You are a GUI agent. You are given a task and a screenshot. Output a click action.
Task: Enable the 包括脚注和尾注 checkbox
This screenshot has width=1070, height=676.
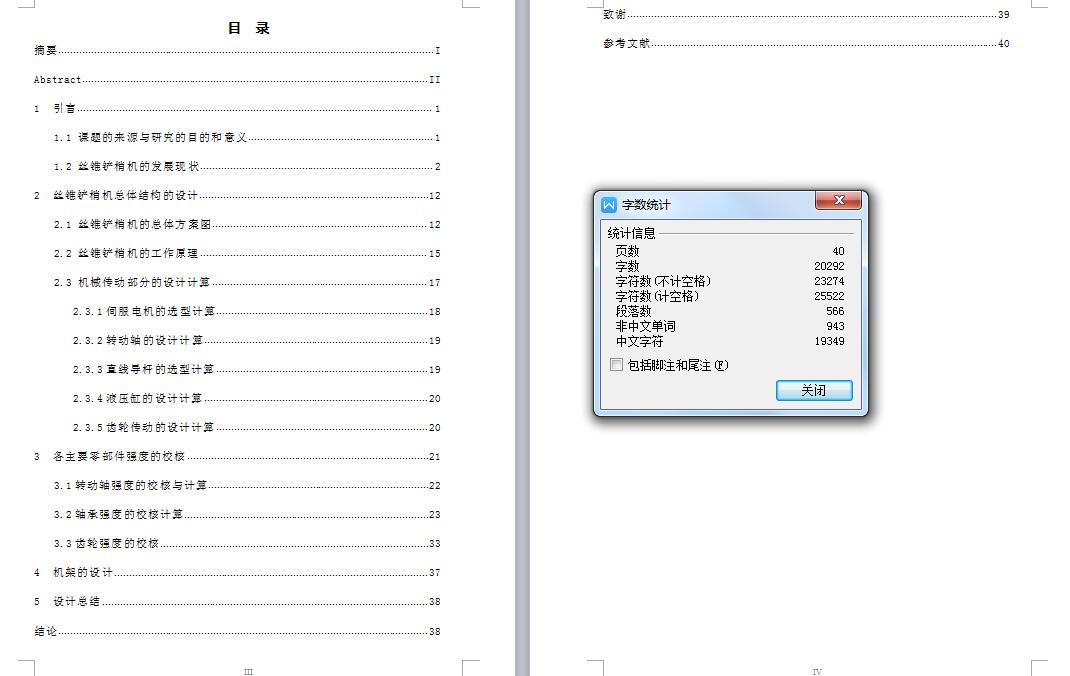click(617, 363)
